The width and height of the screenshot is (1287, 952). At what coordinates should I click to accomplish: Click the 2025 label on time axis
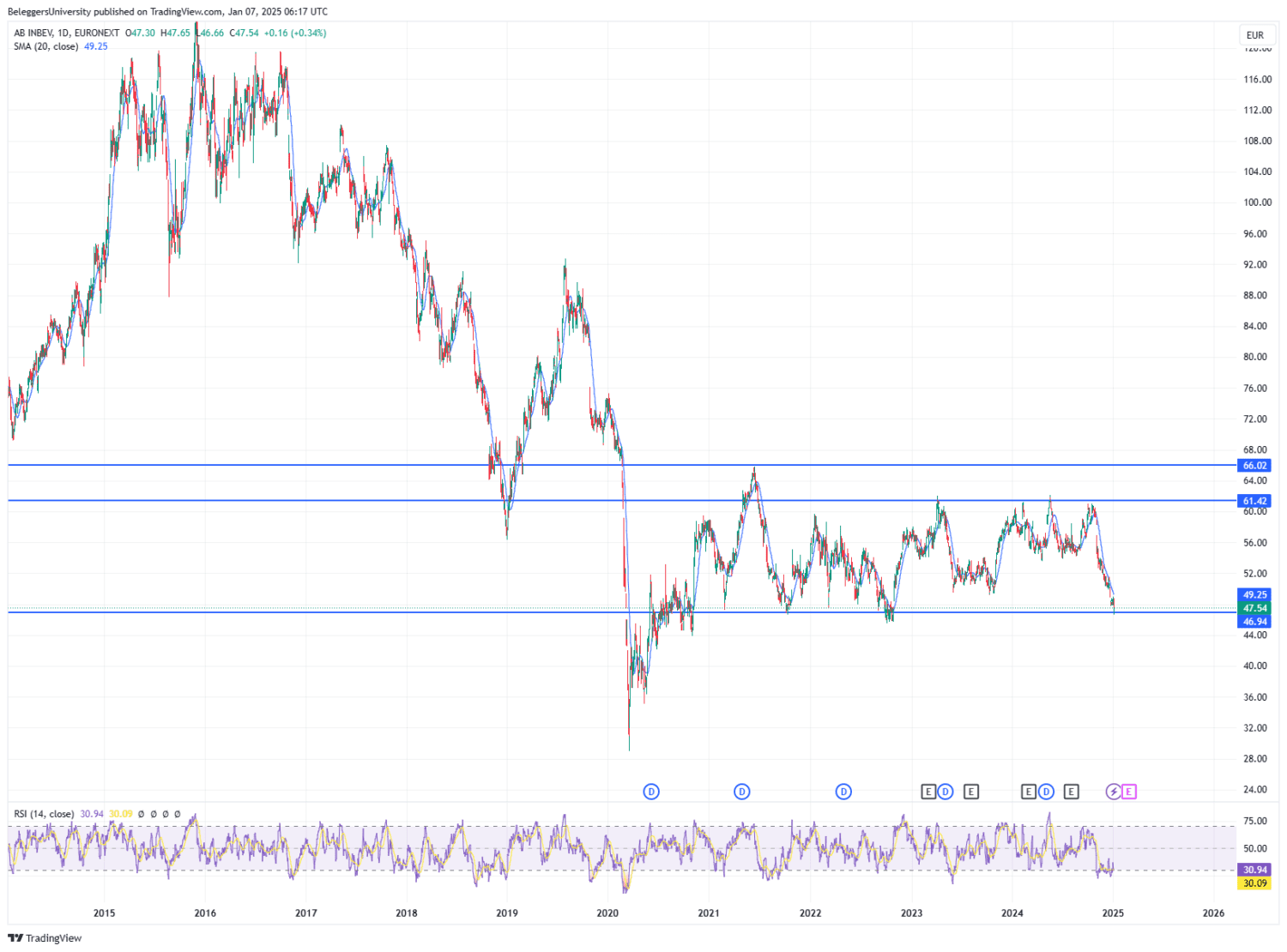point(1113,913)
